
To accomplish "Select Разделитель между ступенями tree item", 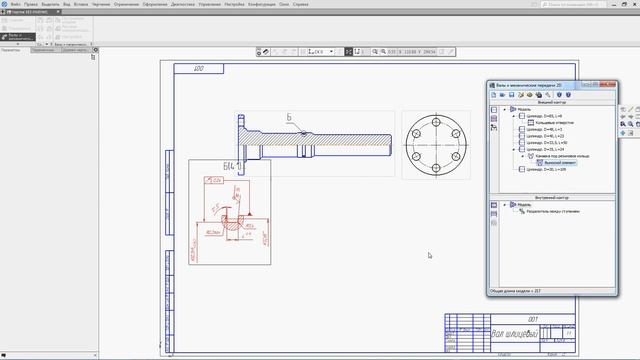I will point(553,211).
